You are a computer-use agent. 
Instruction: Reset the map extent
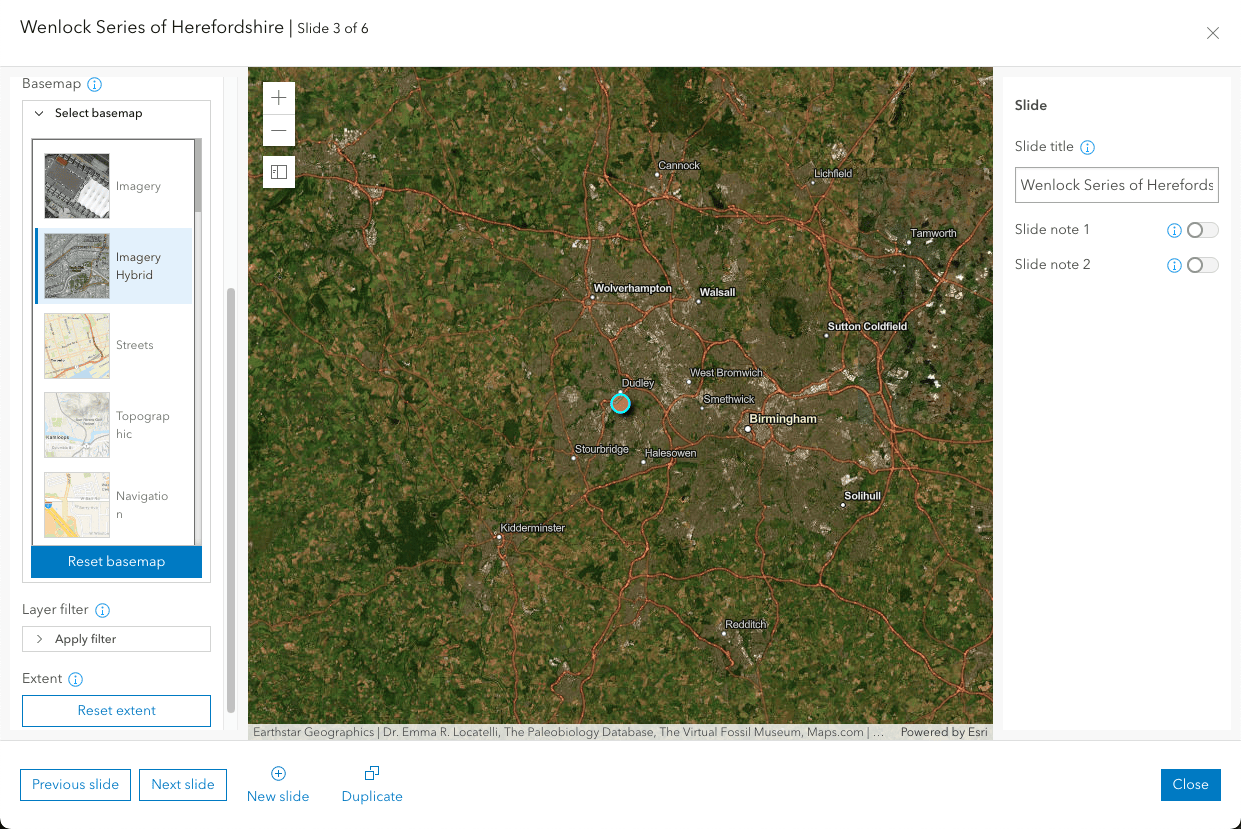point(116,710)
